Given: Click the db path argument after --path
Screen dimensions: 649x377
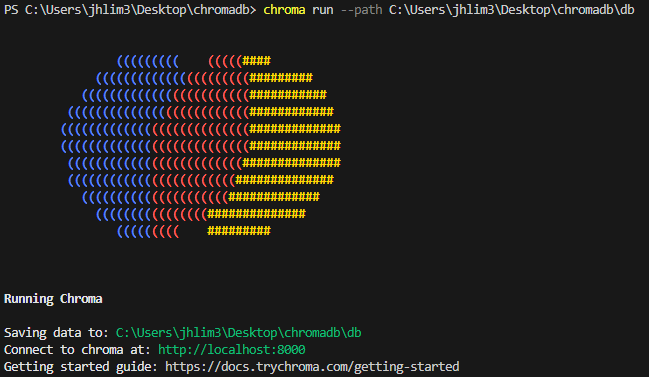Looking at the screenshot, I should [512, 10].
